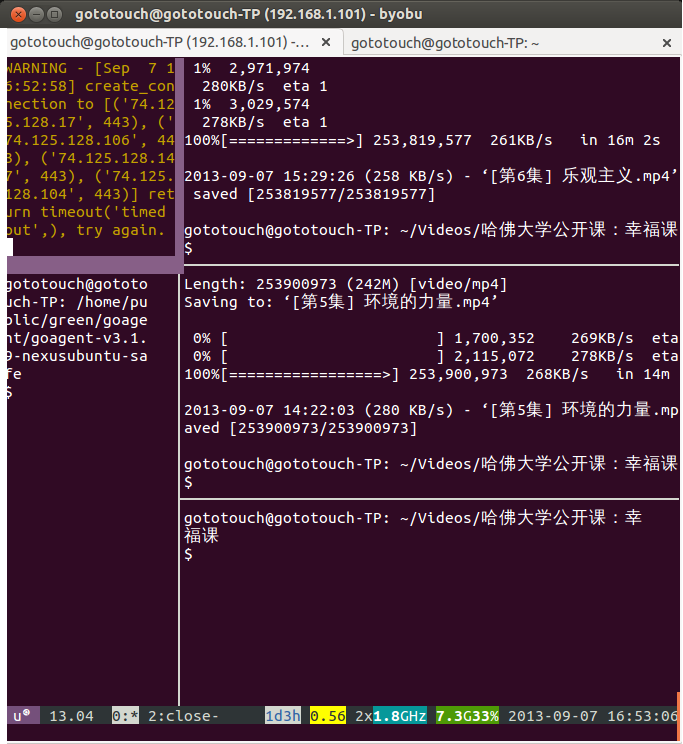683x744 pixels.
Task: Click the 100% 253,819,577 progress bar line
Action: point(422,140)
